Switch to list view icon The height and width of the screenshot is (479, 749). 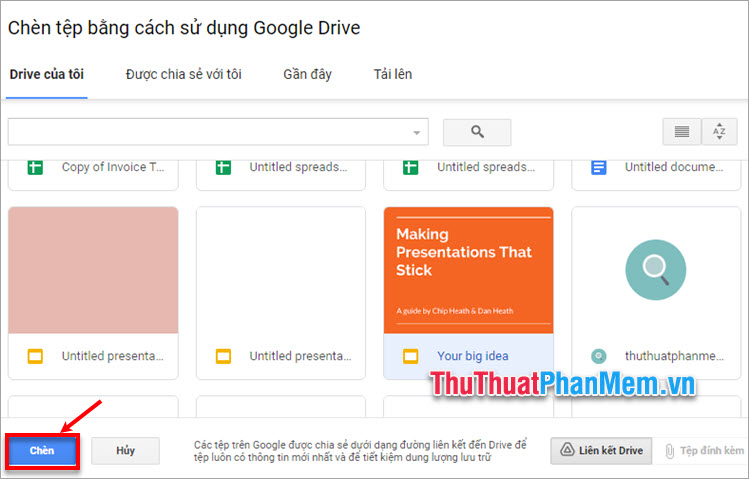[682, 132]
